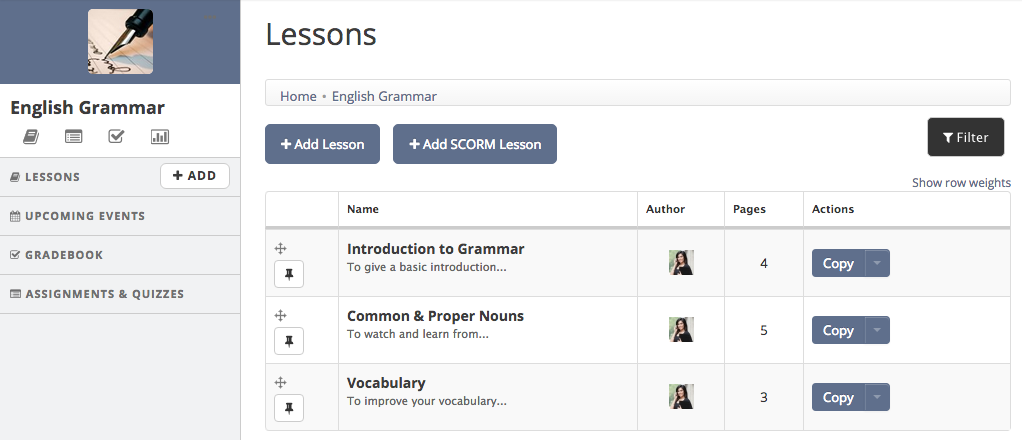Image resolution: width=1022 pixels, height=440 pixels.
Task: Click the drag handle for Vocabulary lesson
Action: 280,383
